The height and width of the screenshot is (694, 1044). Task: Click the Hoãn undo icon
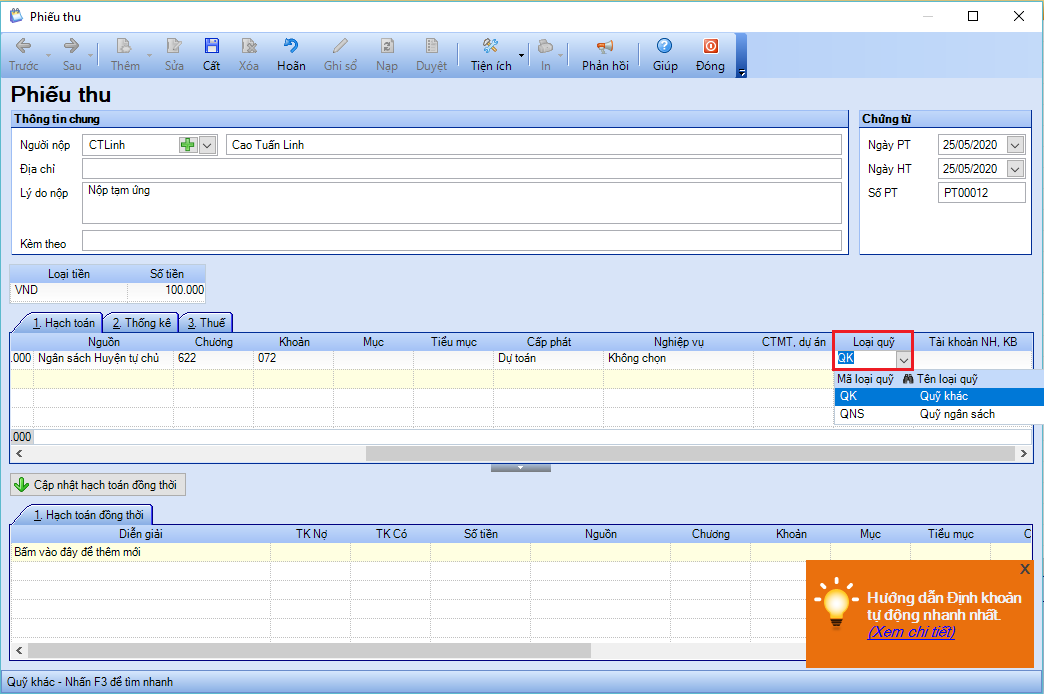[x=291, y=54]
